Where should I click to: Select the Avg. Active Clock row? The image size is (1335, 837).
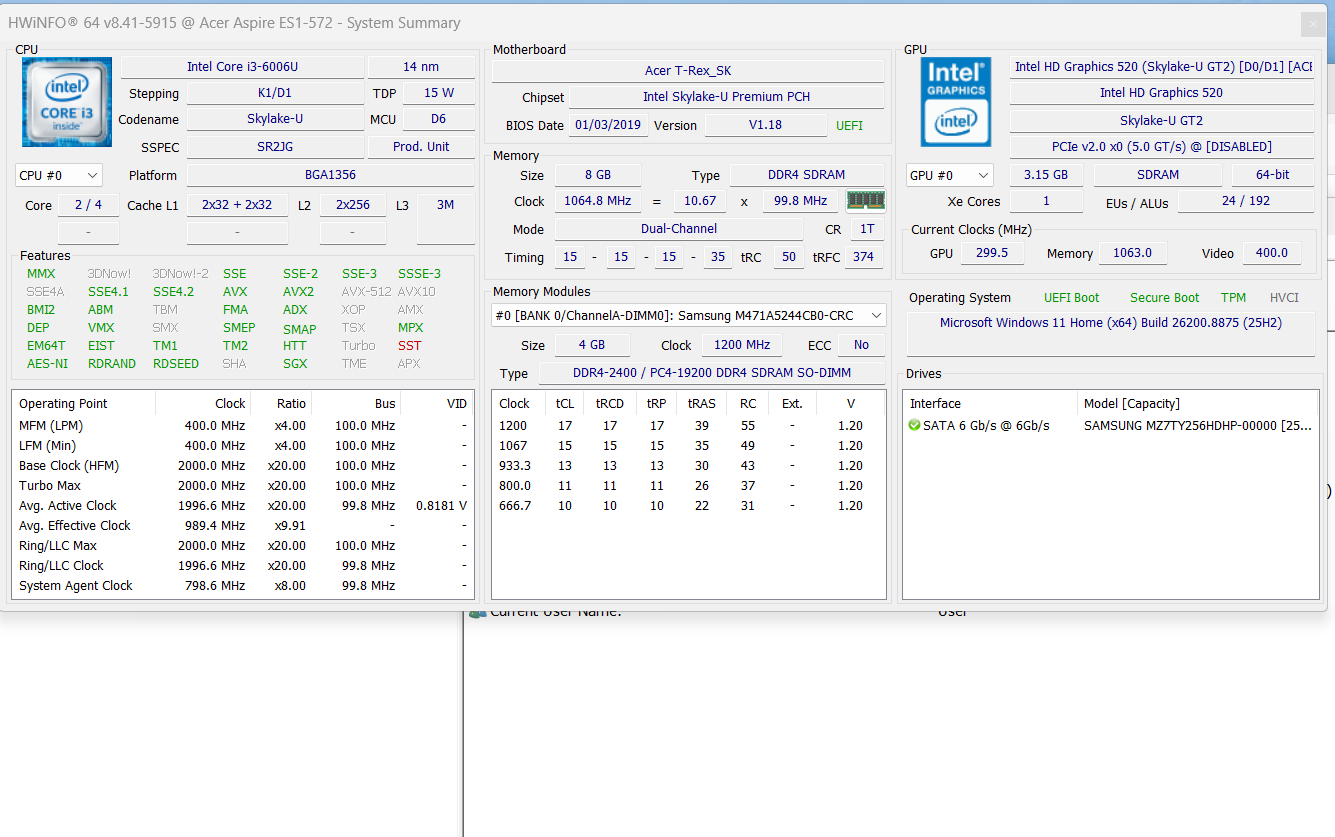[243, 506]
